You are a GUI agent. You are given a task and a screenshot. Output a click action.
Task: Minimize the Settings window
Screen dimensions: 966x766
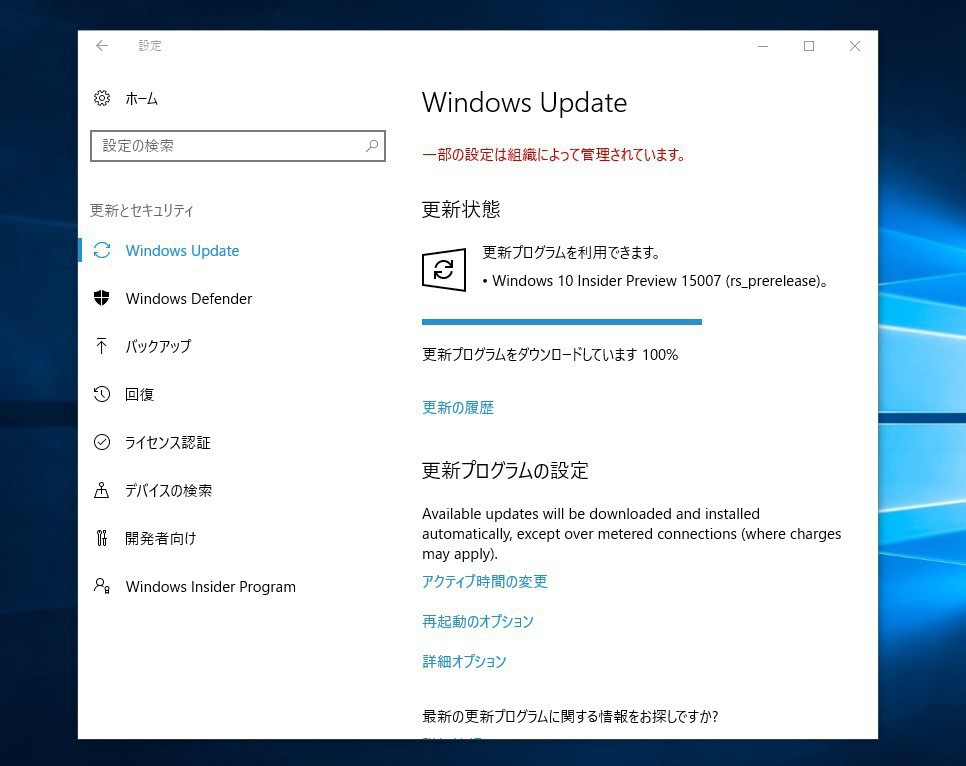(x=763, y=46)
